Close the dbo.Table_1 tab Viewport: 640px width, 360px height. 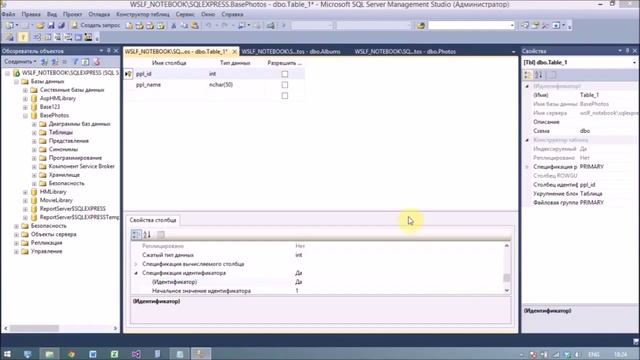pos(234,51)
